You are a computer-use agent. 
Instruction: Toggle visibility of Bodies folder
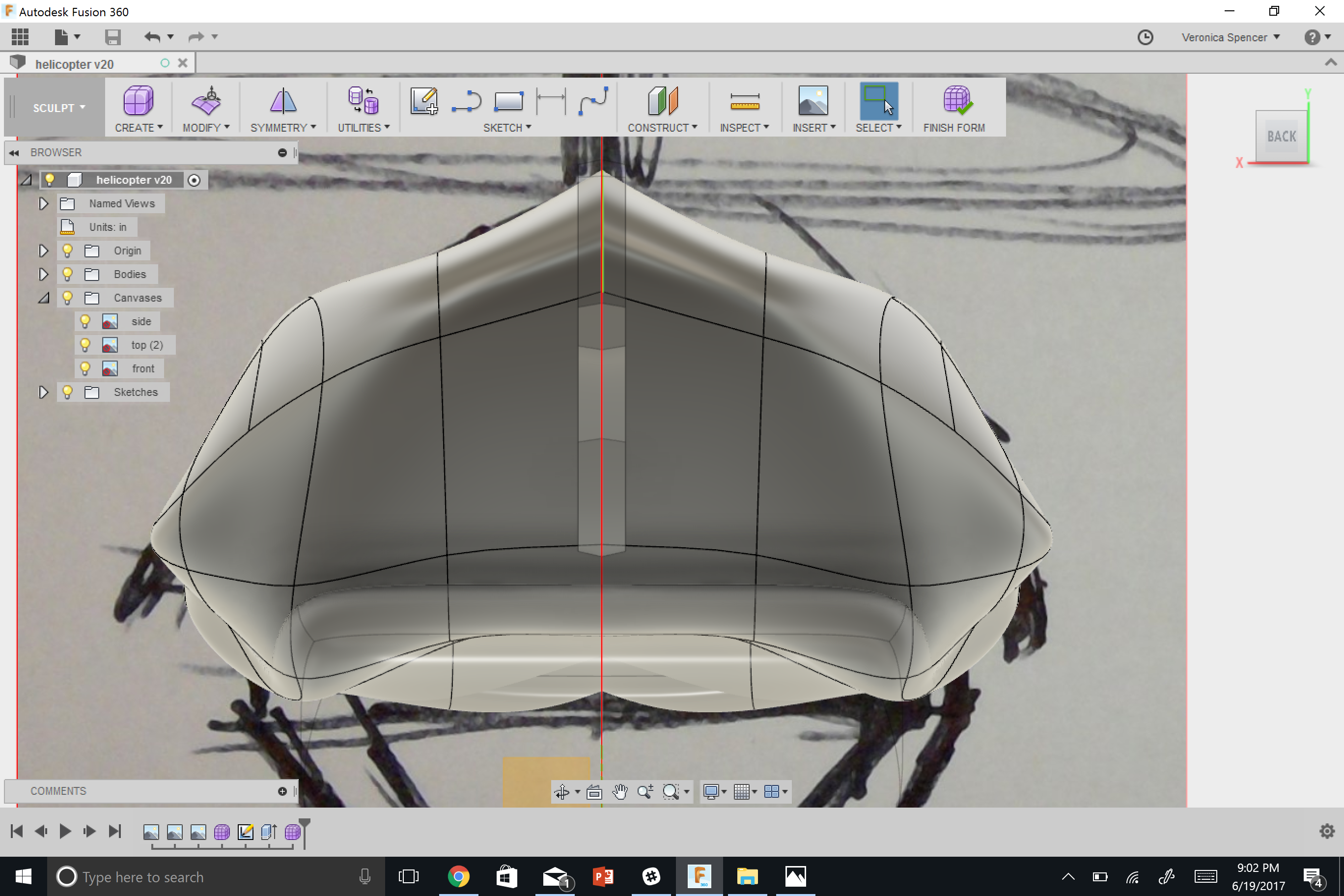[x=67, y=274]
